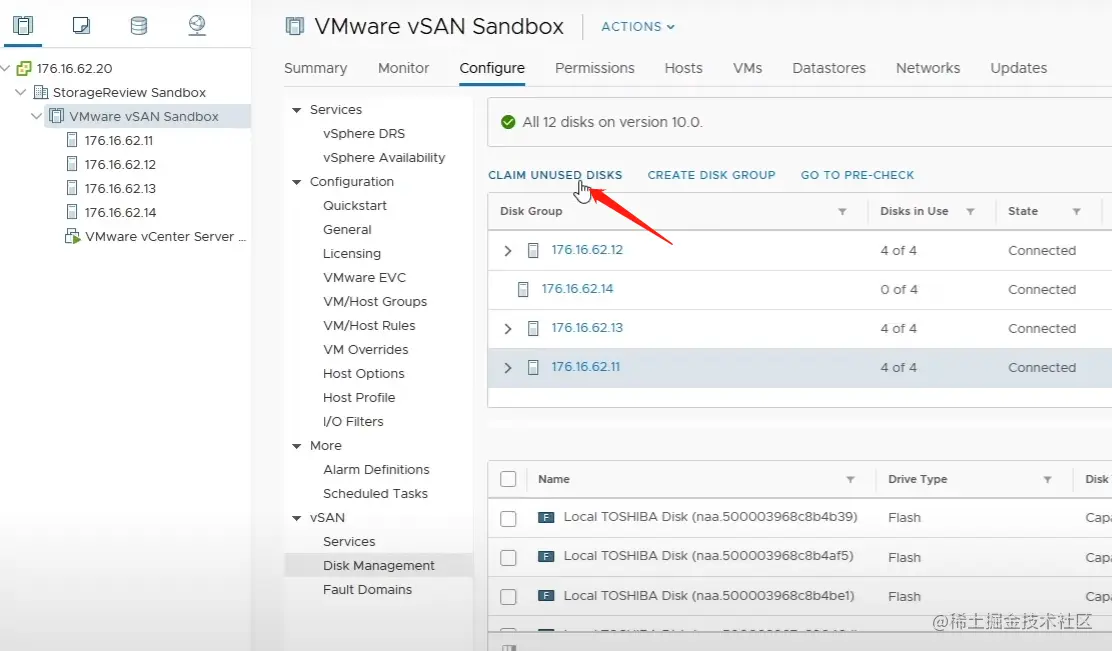1112x651 pixels.
Task: Open Alarm Definitions
Action: click(x=376, y=469)
